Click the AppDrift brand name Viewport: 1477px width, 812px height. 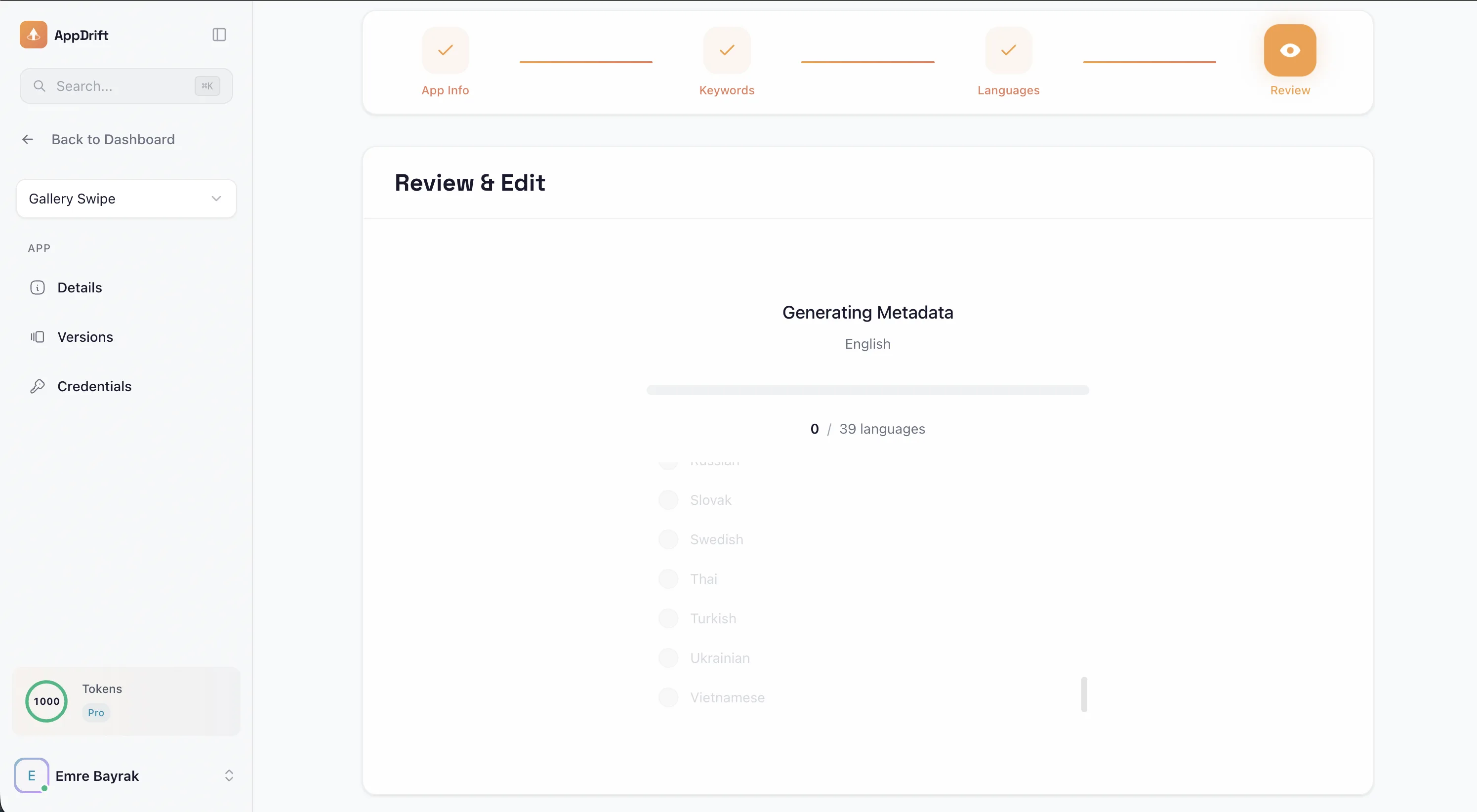[82, 36]
